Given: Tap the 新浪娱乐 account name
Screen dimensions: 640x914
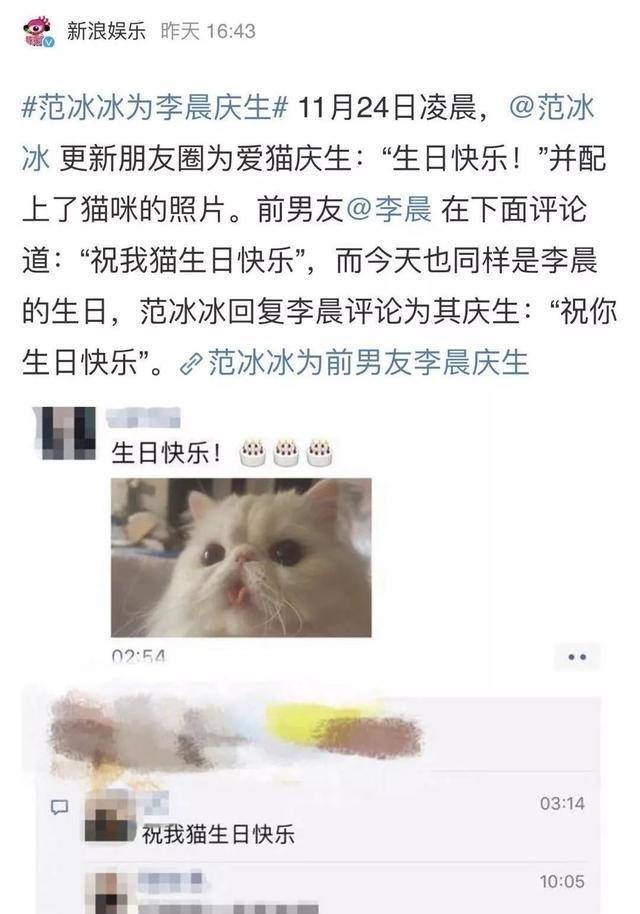Looking at the screenshot, I should click(106, 31).
